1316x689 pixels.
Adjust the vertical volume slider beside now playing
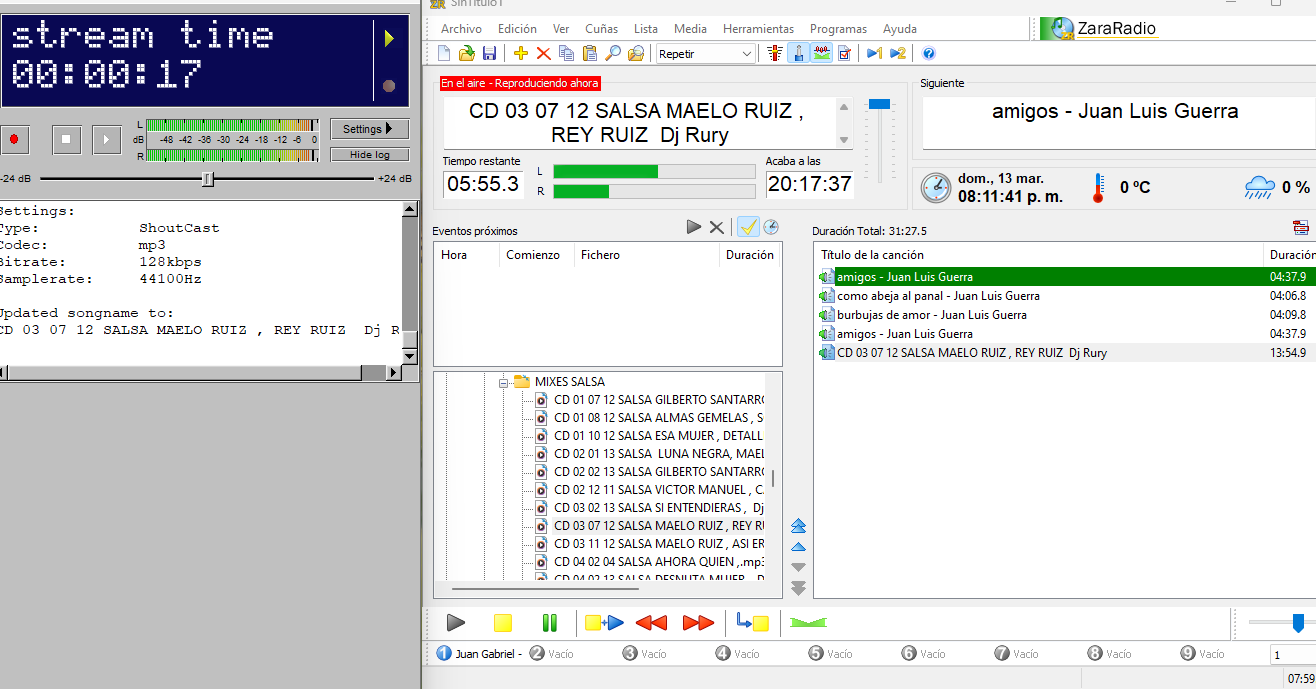879,104
